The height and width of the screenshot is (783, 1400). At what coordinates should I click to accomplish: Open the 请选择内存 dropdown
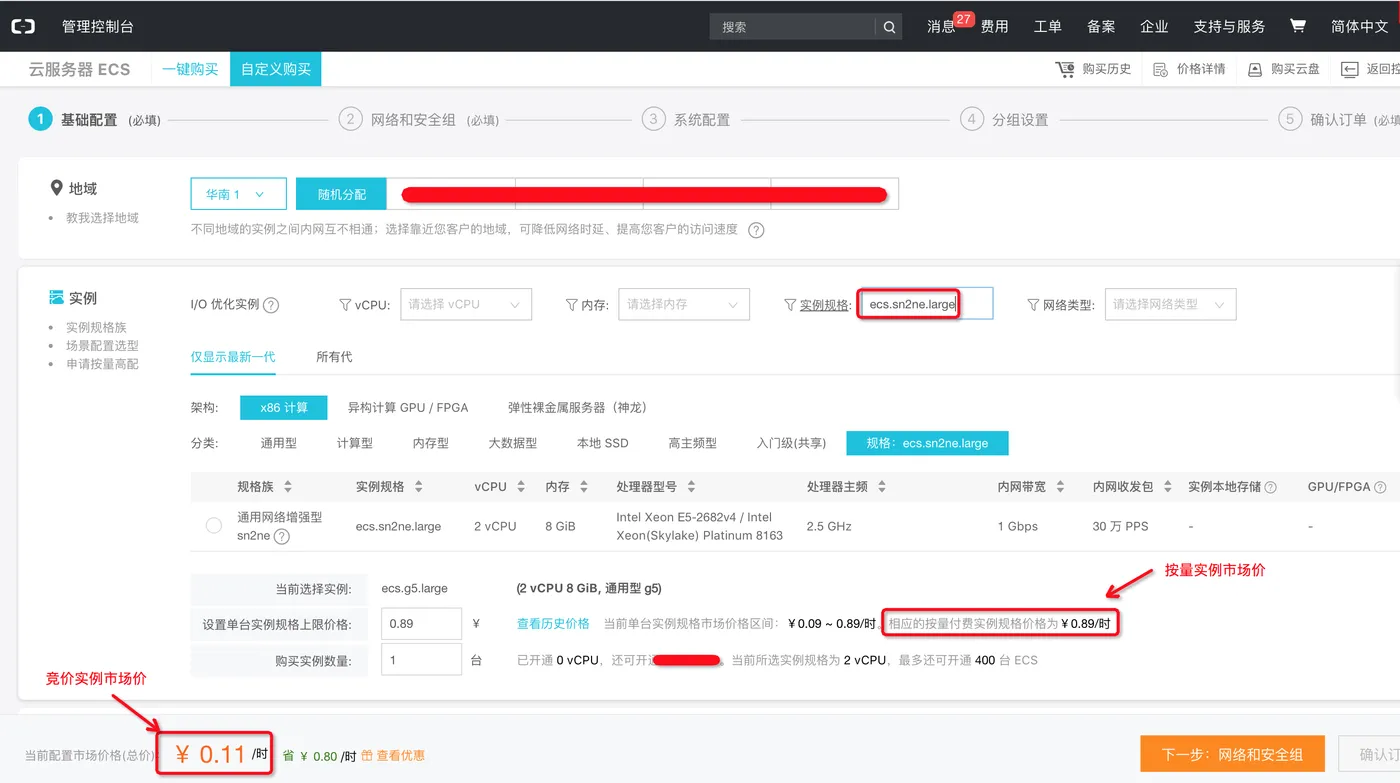684,305
